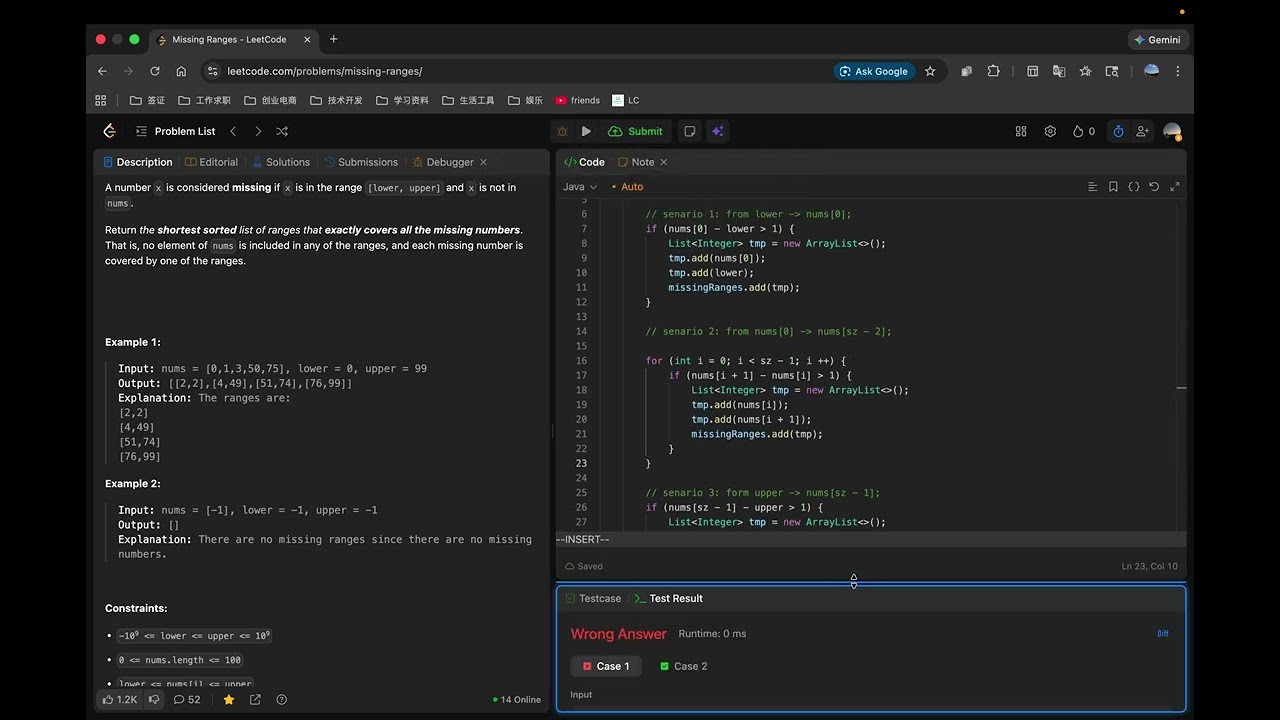This screenshot has width=1280, height=720.
Task: Go back in browser history
Action: click(x=102, y=71)
